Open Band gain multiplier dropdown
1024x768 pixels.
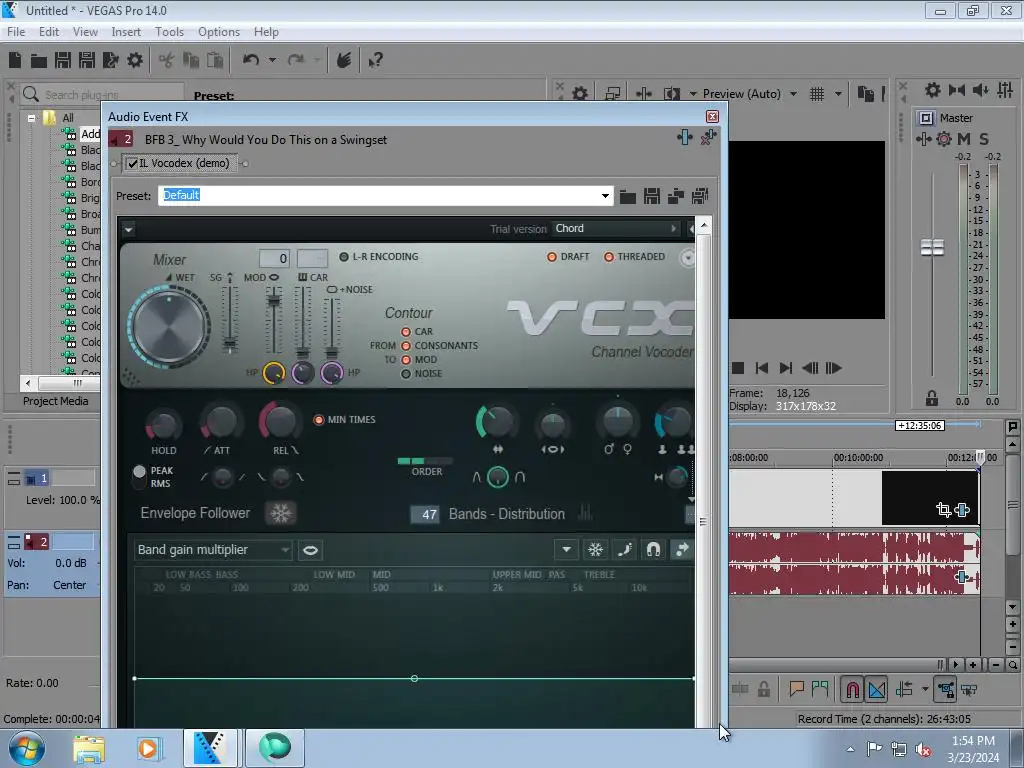[285, 550]
